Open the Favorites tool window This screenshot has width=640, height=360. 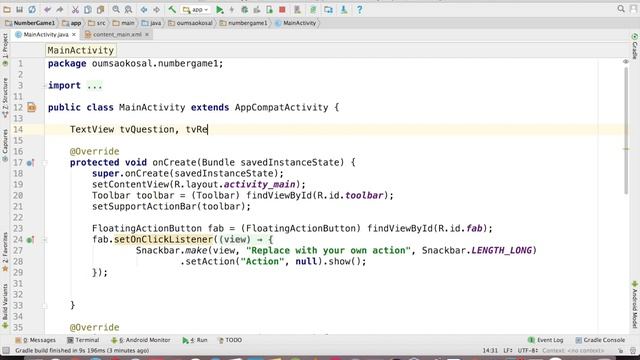coord(5,252)
